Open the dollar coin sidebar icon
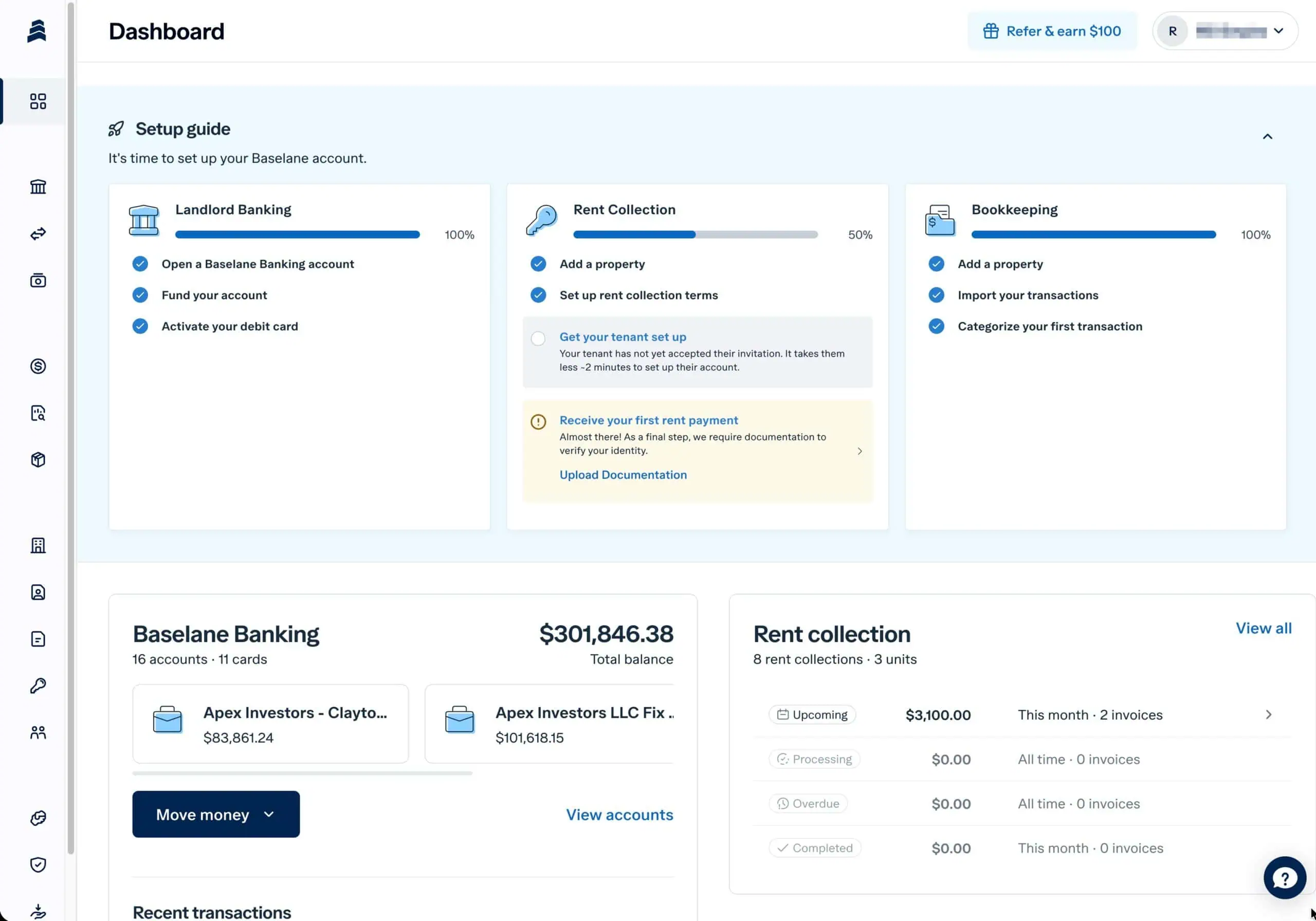1316x921 pixels. click(38, 366)
